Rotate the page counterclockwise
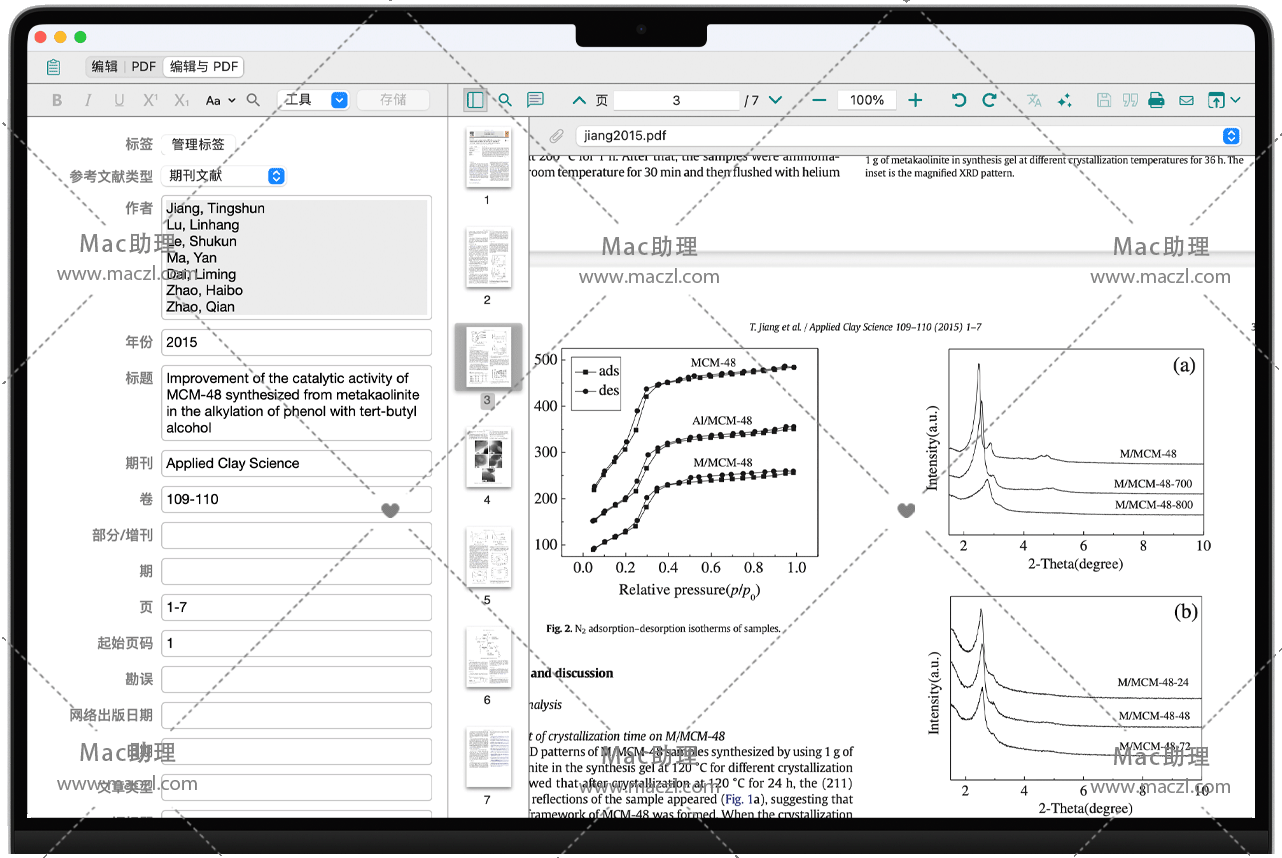The height and width of the screenshot is (858, 1282). (958, 100)
